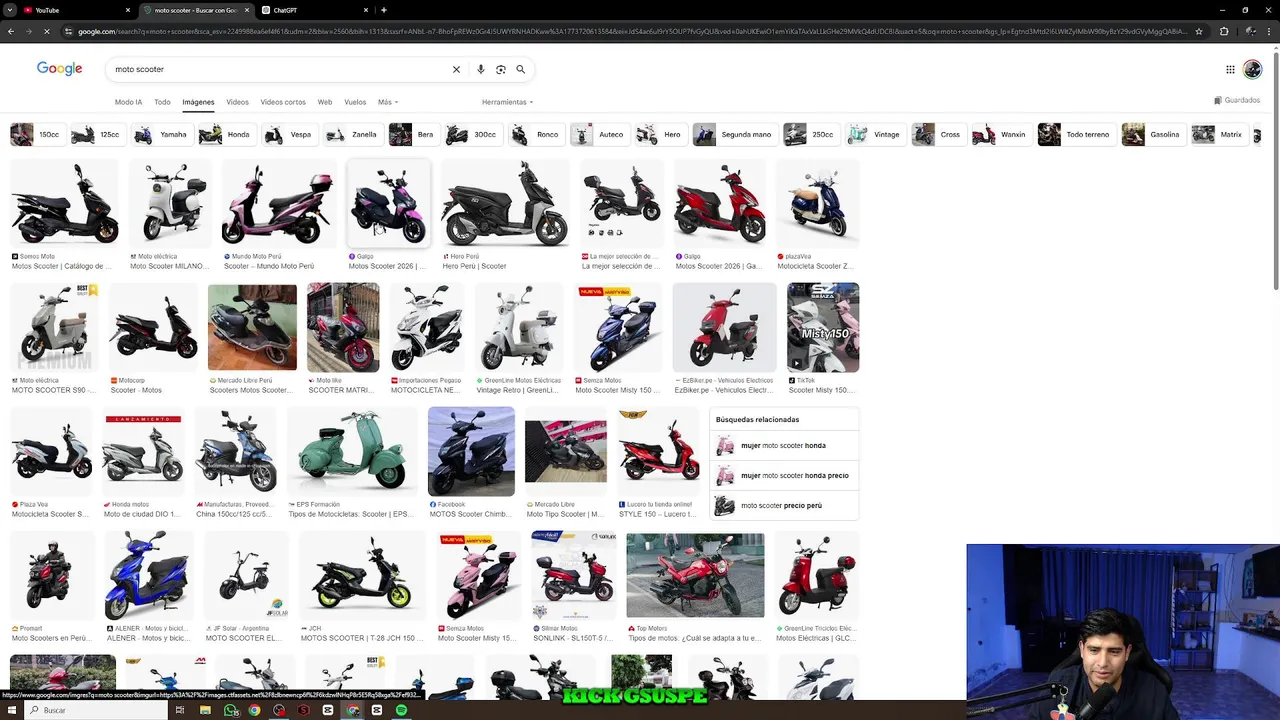This screenshot has height=720, width=1280.
Task: Filter images by Yamaha chip
Action: [161, 134]
